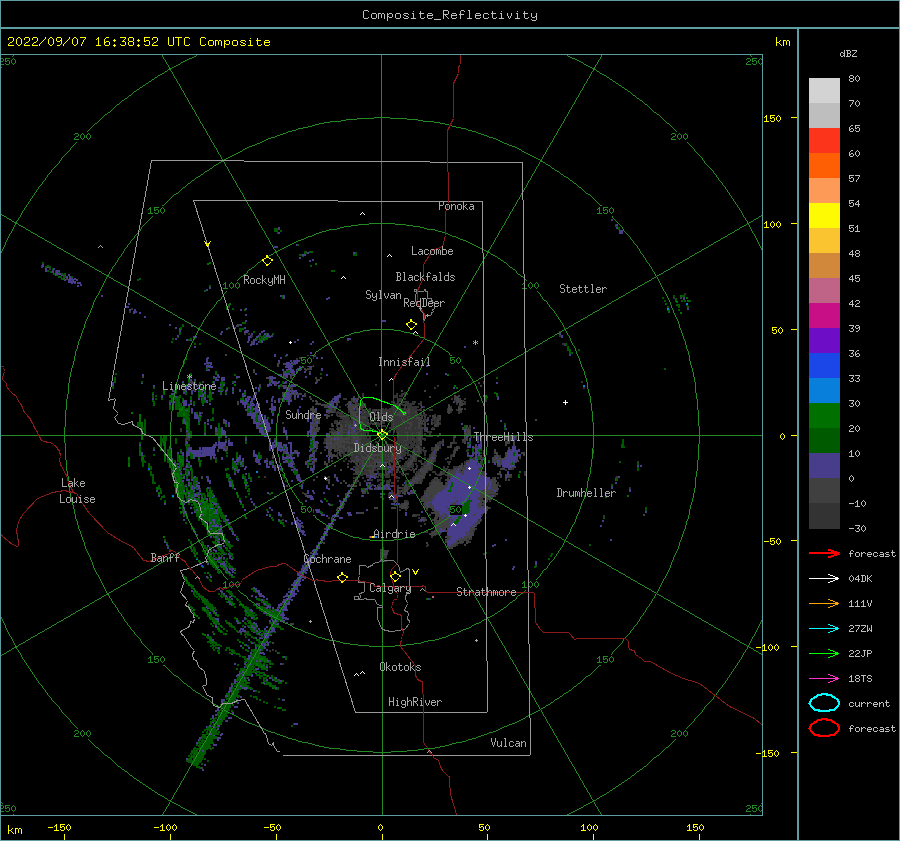900x841 pixels.
Task: Click the Blackfalds town label
Action: [425, 277]
